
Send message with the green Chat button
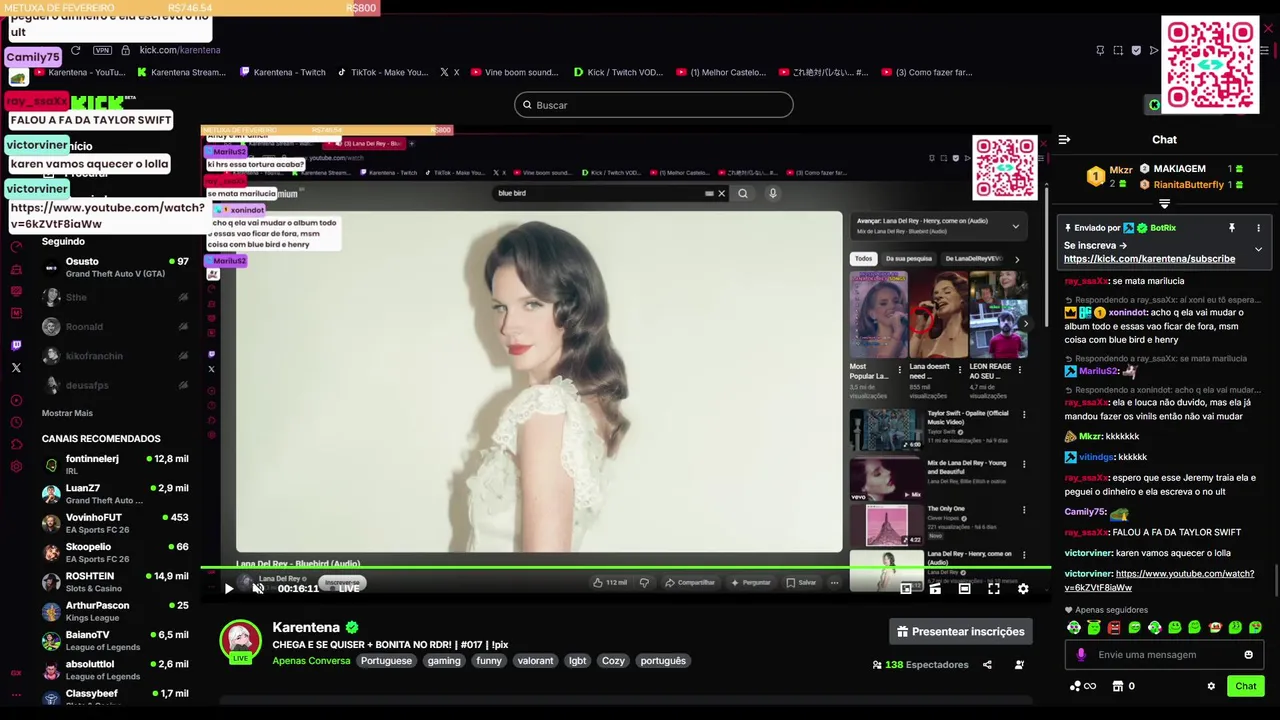click(x=1245, y=686)
